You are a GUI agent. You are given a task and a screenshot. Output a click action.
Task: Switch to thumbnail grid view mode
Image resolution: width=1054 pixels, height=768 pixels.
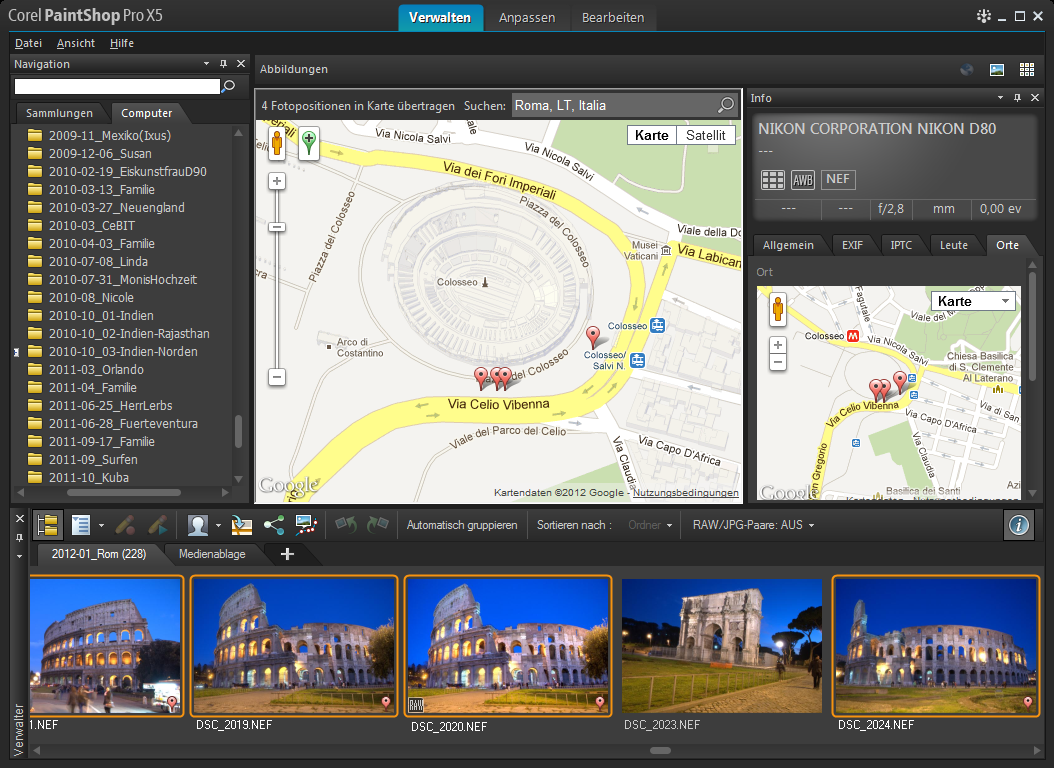coord(1026,70)
